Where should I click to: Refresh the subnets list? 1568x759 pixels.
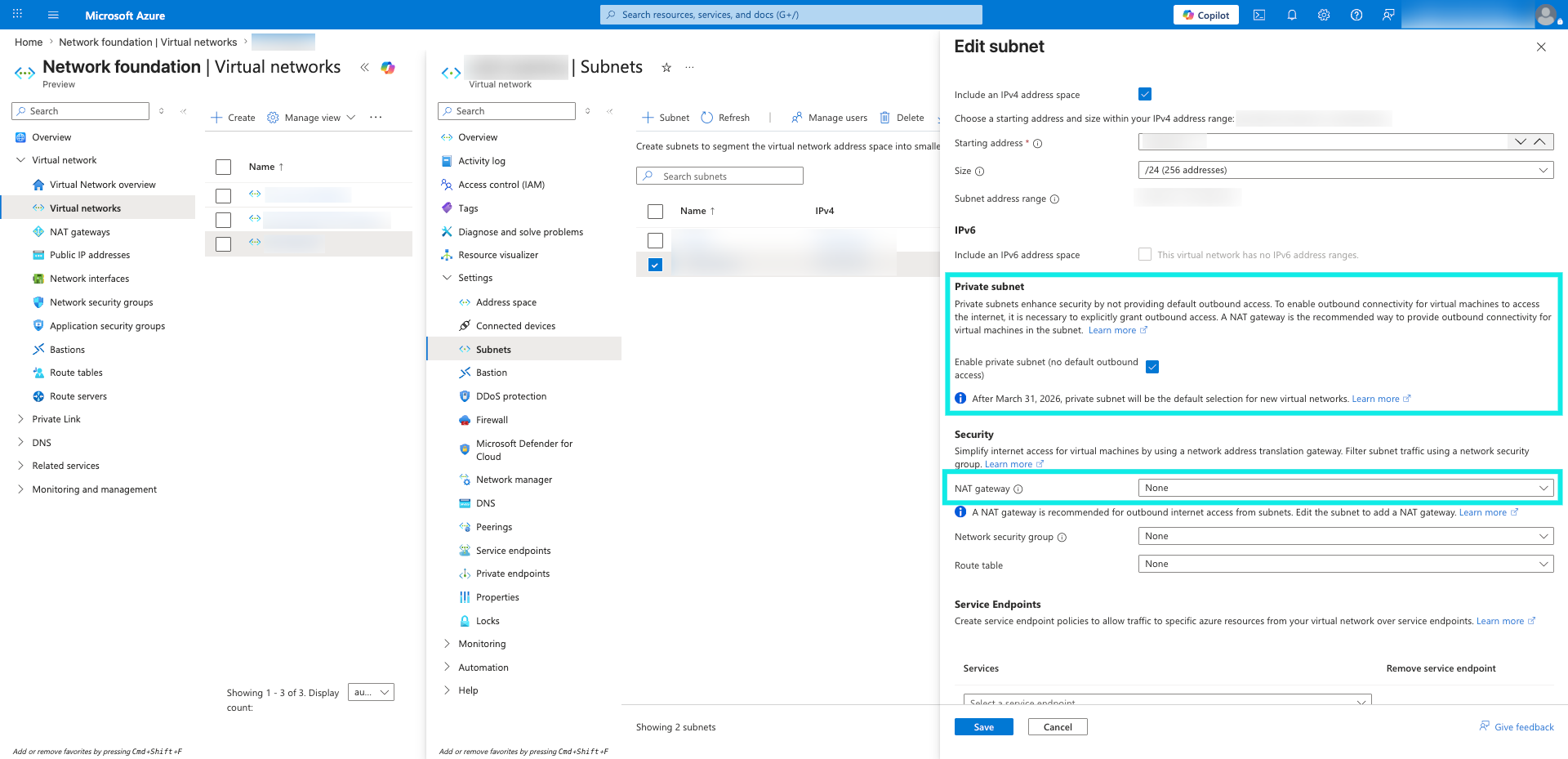coord(725,118)
